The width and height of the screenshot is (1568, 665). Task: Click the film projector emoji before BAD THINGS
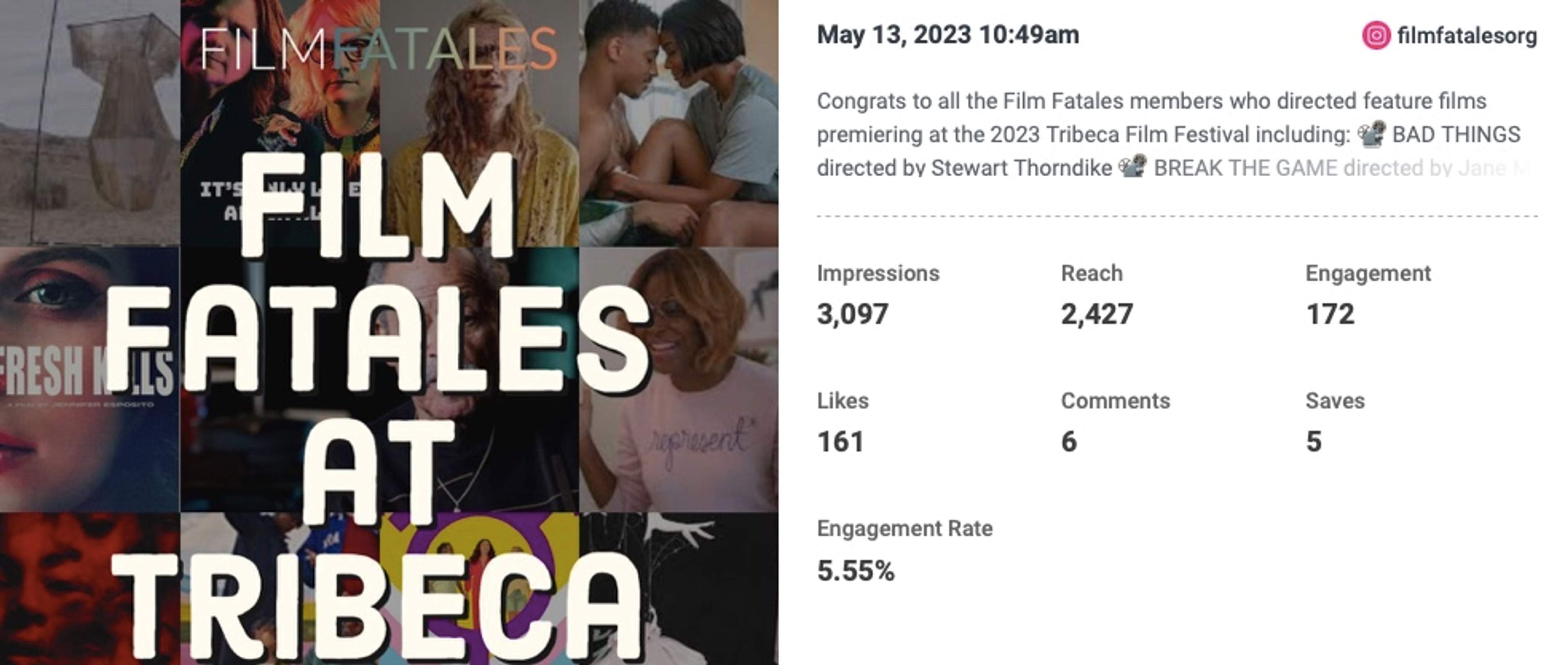[x=1372, y=134]
